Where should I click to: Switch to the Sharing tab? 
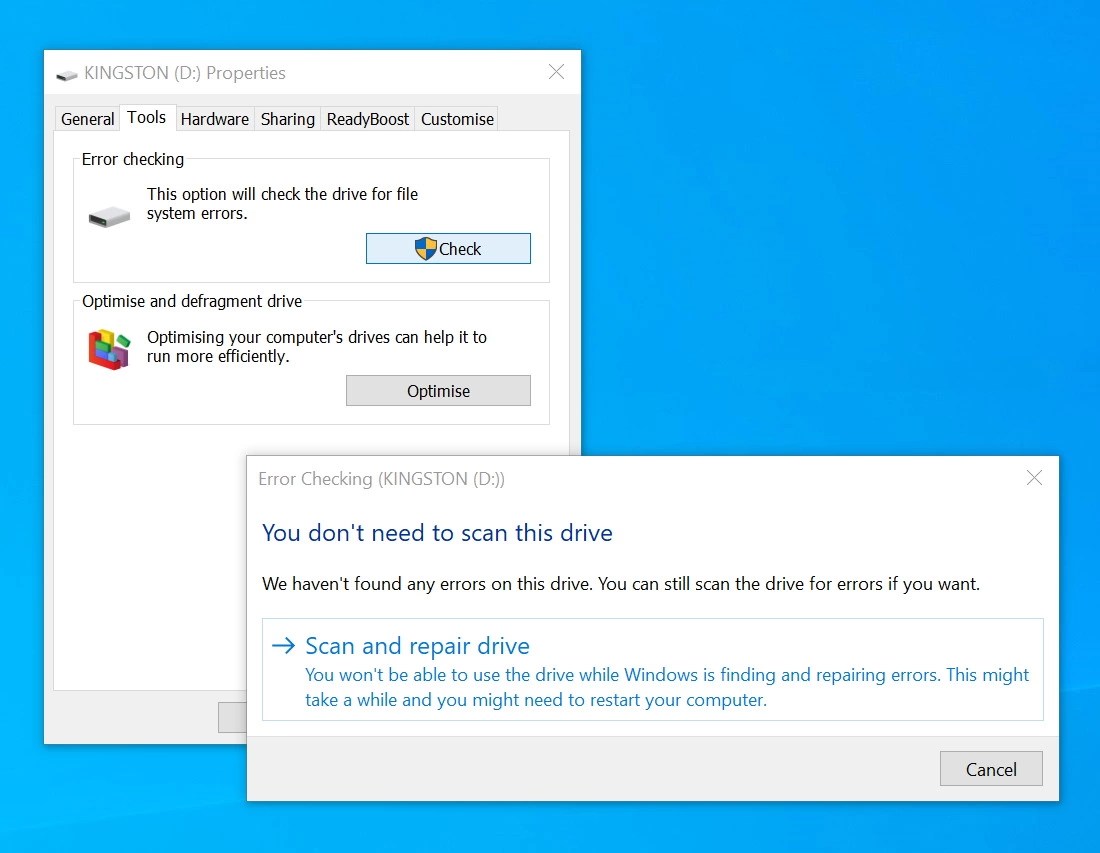pos(287,118)
